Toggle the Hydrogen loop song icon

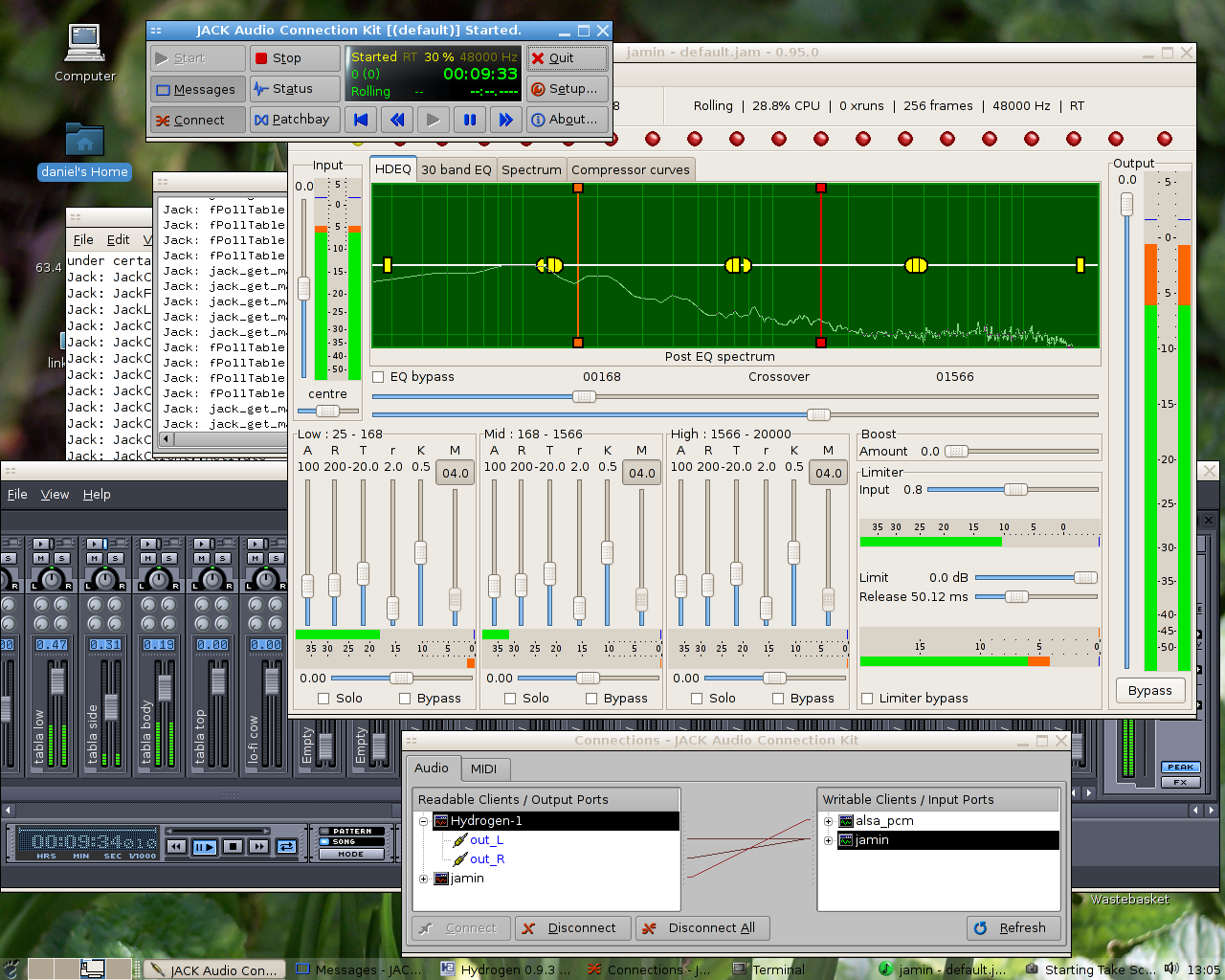point(286,847)
